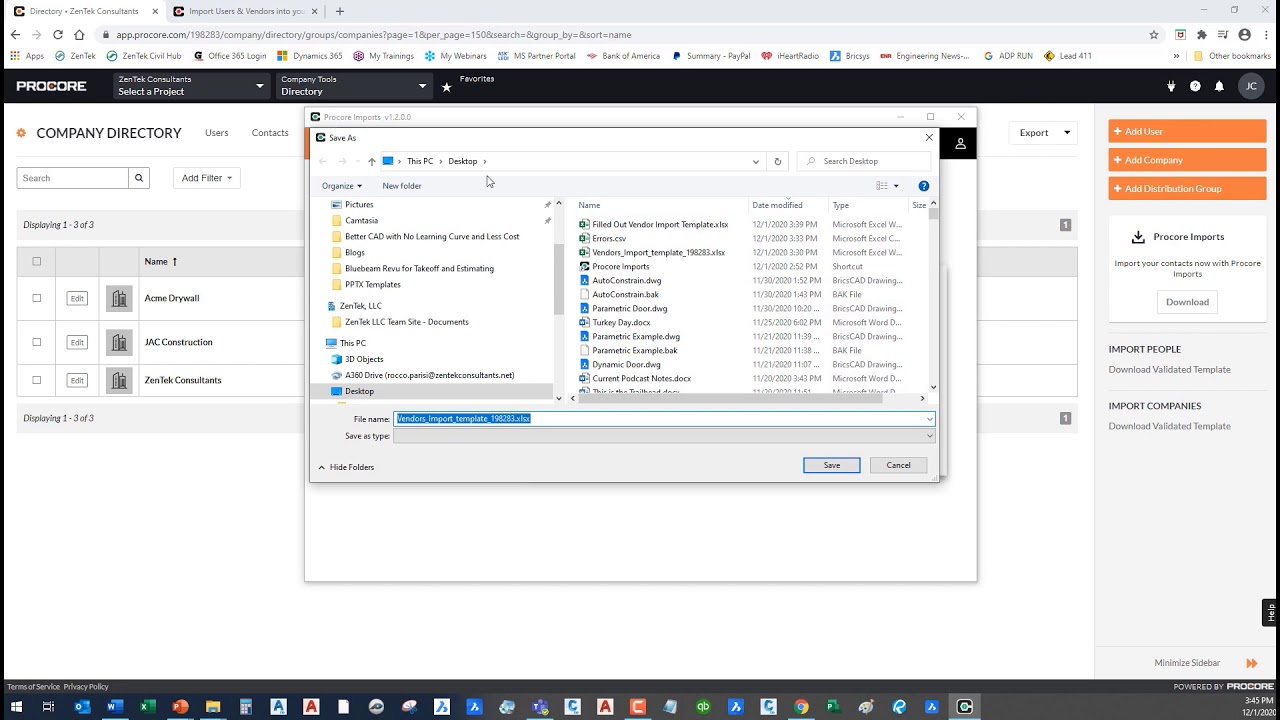
Task: Toggle the select-all checkbox in directory header
Action: click(x=37, y=262)
